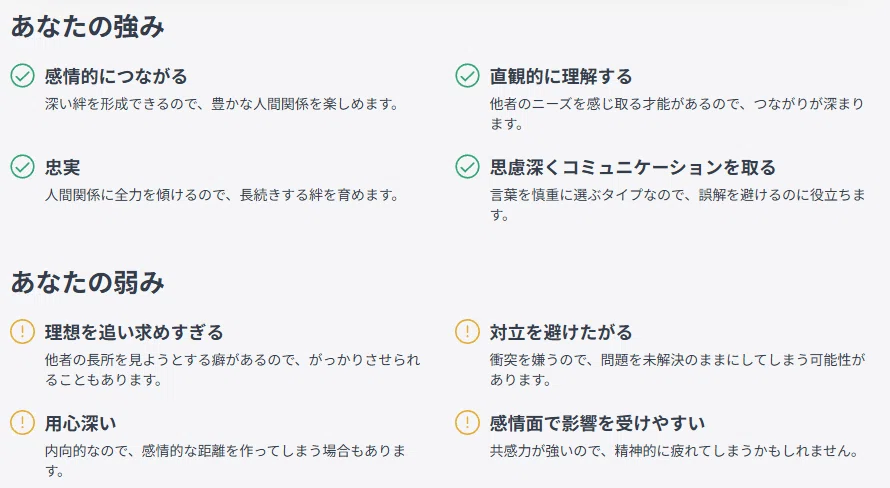Click the green checkmark beside 忠実
Screen dimensions: 890x488
click(23, 166)
